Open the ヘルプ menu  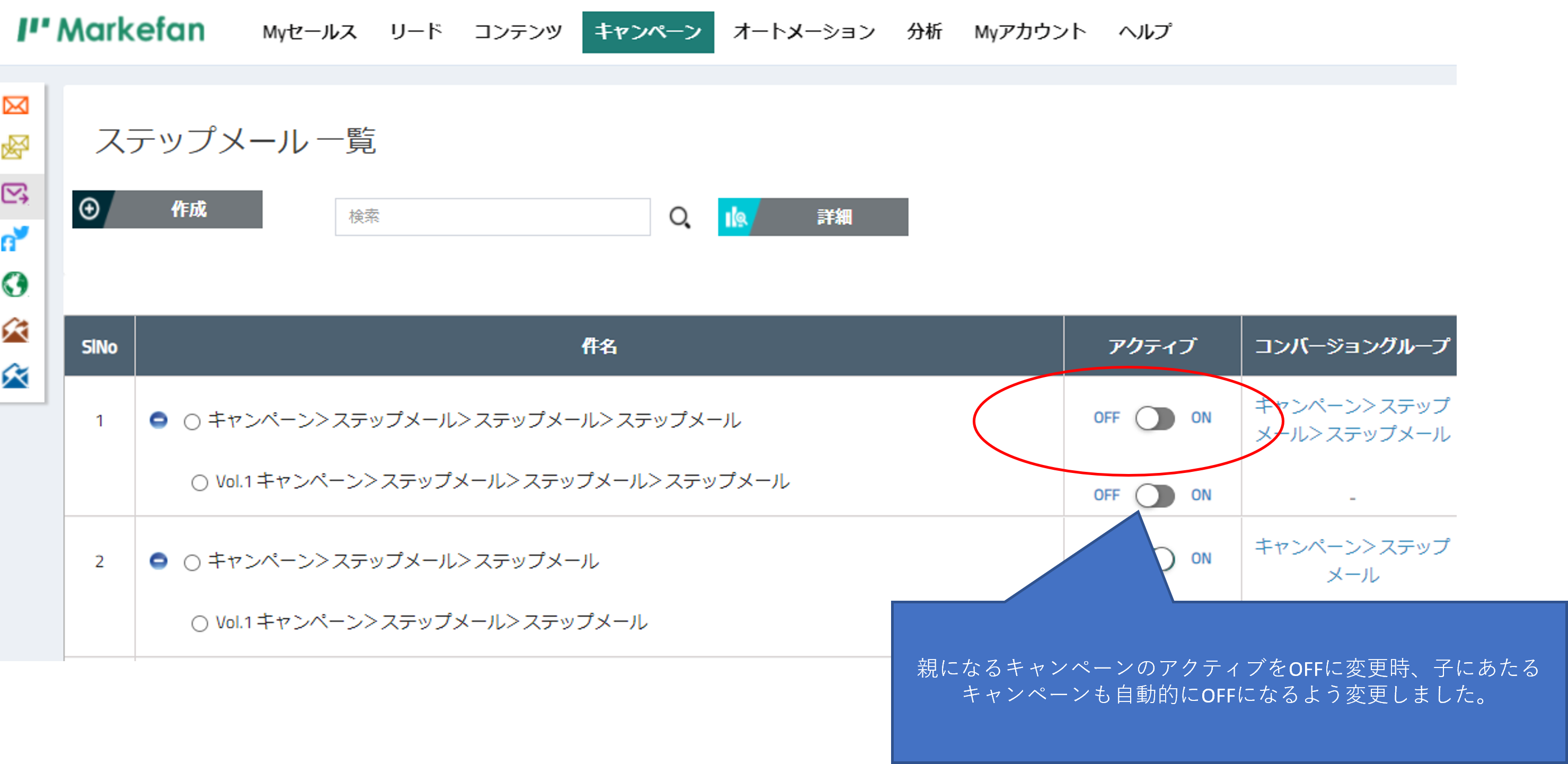pyautogui.click(x=1145, y=32)
